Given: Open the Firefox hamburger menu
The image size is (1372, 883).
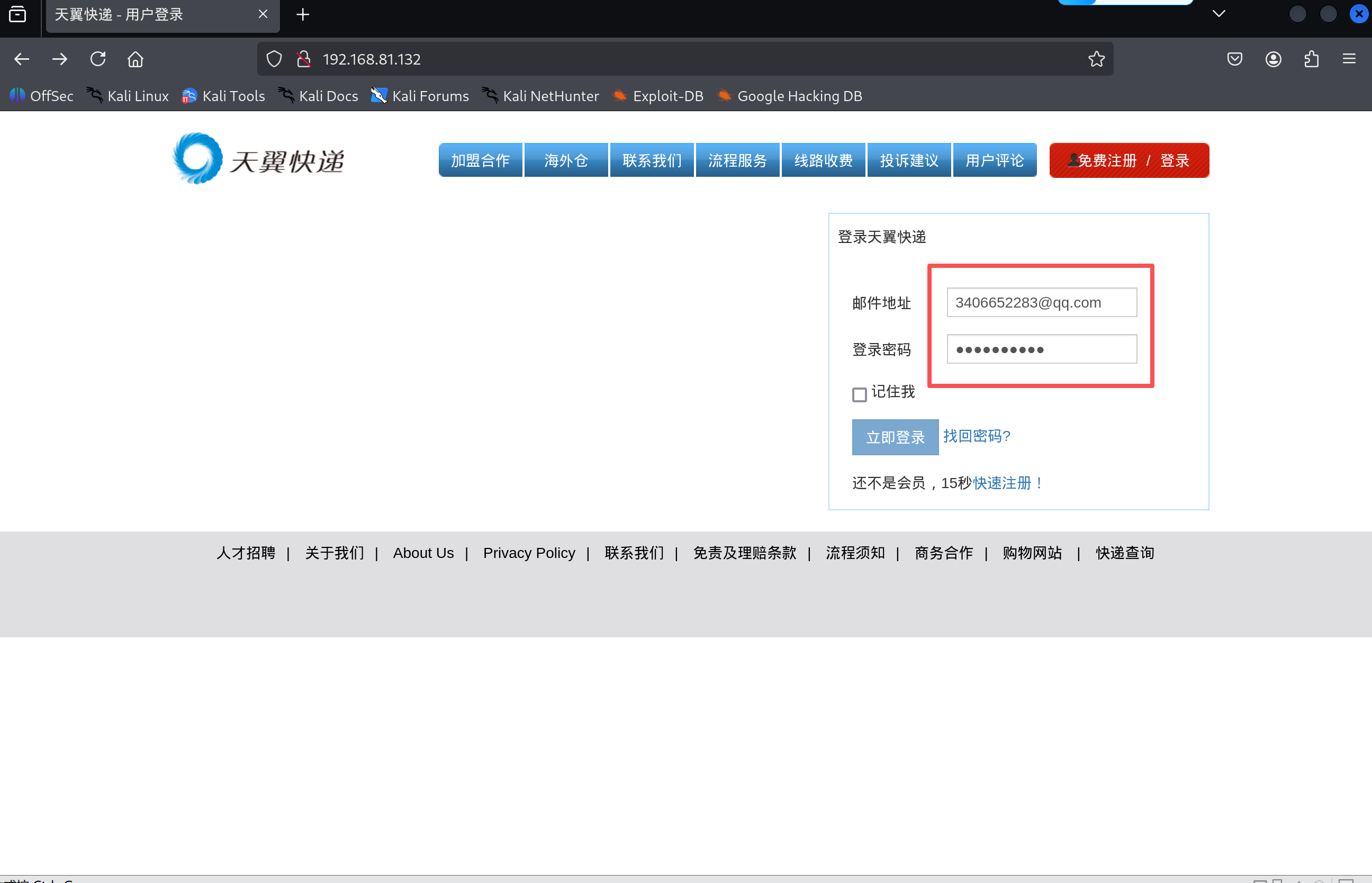Looking at the screenshot, I should pos(1349,58).
